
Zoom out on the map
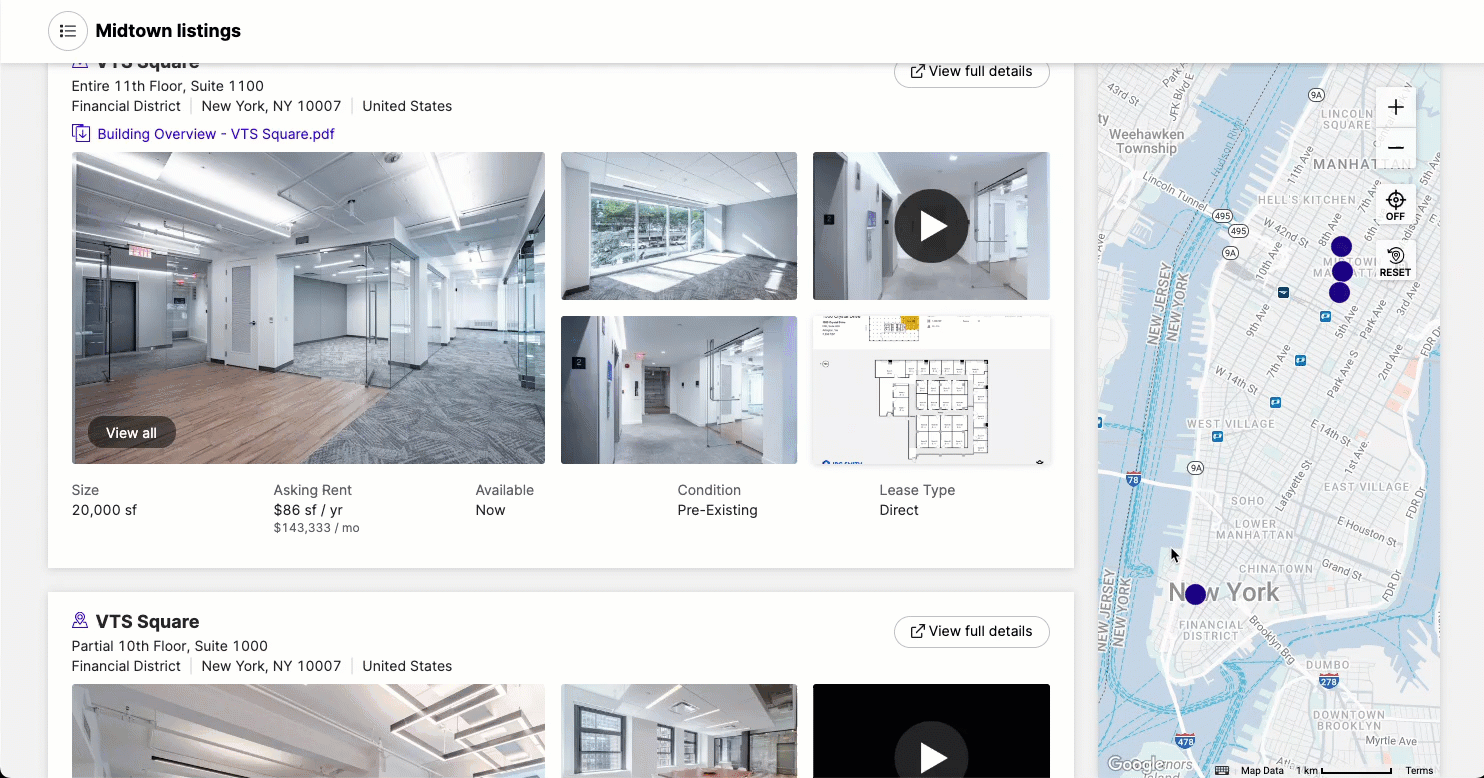pos(1396,148)
